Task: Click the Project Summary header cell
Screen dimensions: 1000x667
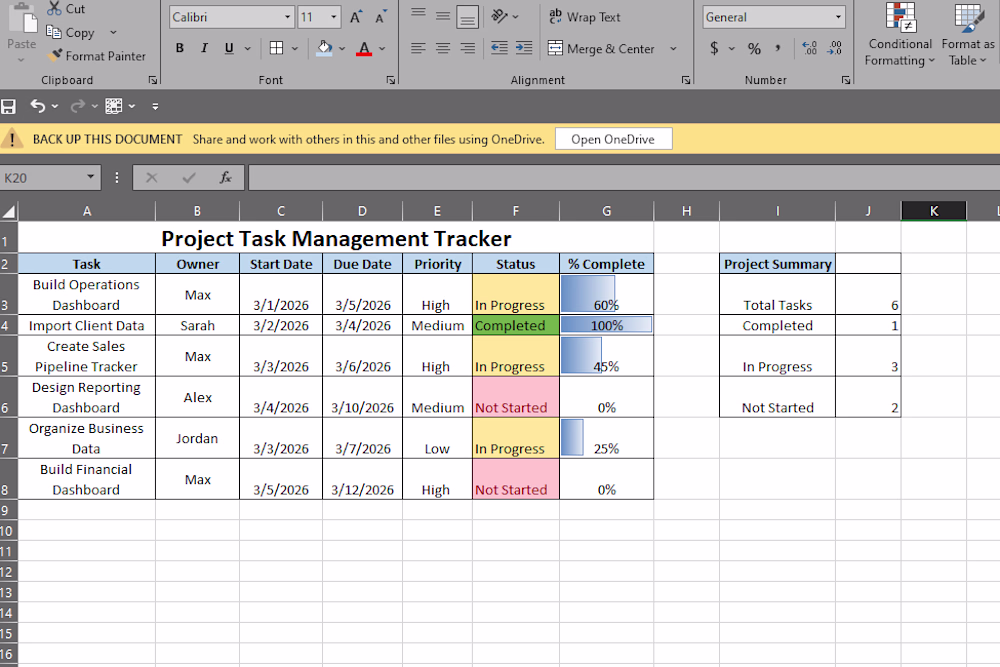Action: (x=777, y=264)
